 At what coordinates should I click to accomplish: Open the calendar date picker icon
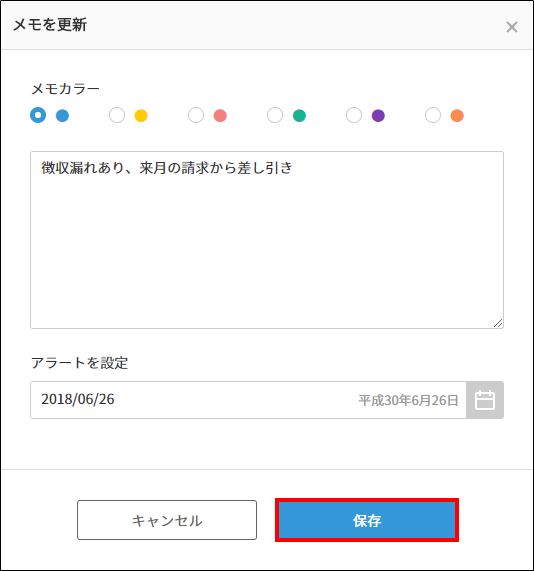(485, 400)
